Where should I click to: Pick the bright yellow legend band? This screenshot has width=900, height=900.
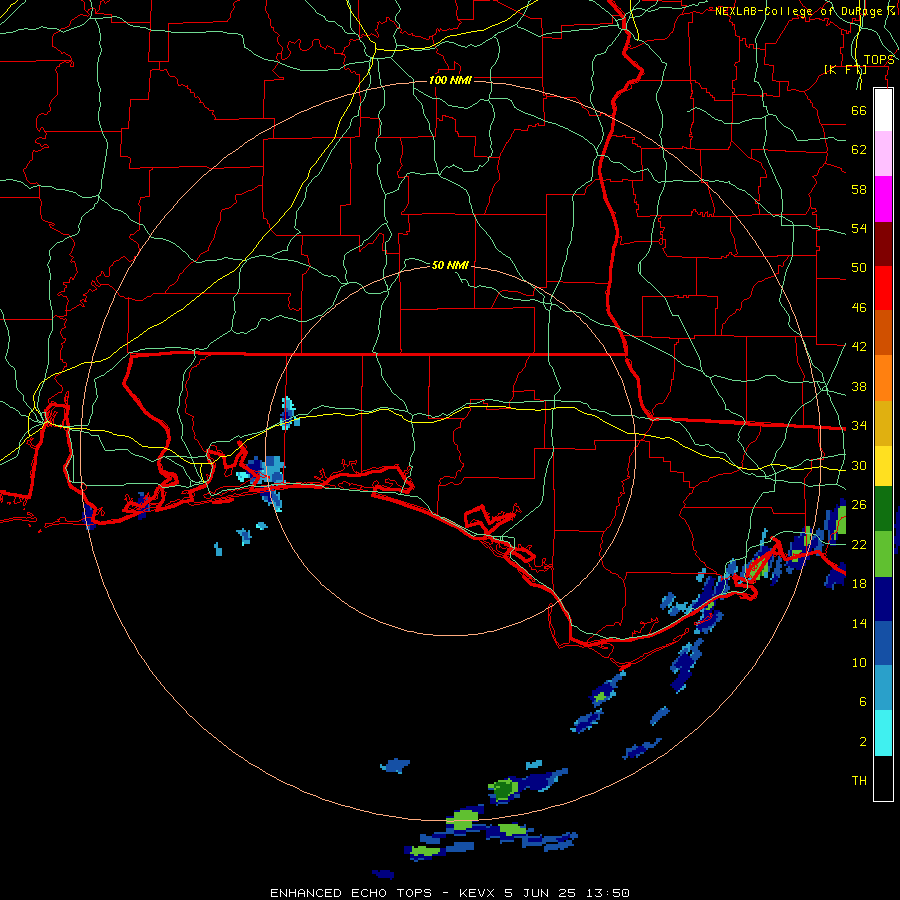click(x=883, y=466)
